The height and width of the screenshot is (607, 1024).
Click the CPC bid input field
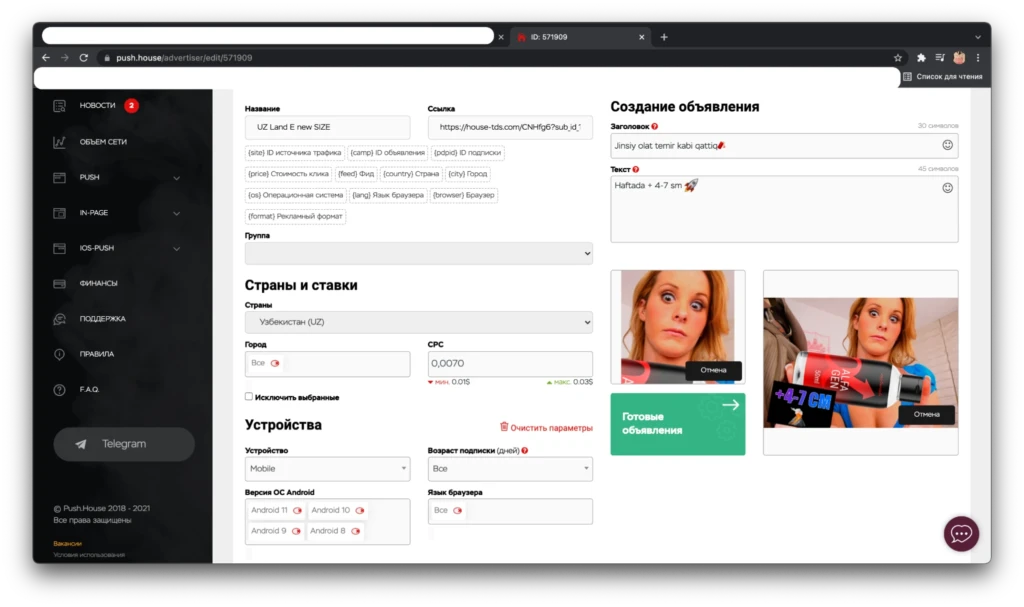tap(510, 364)
